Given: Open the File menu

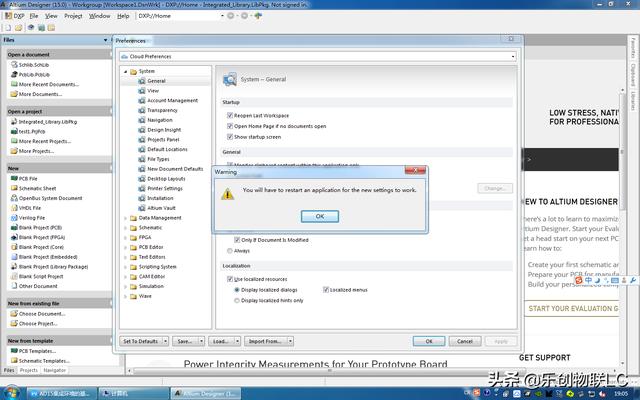Looking at the screenshot, I should (34, 16).
